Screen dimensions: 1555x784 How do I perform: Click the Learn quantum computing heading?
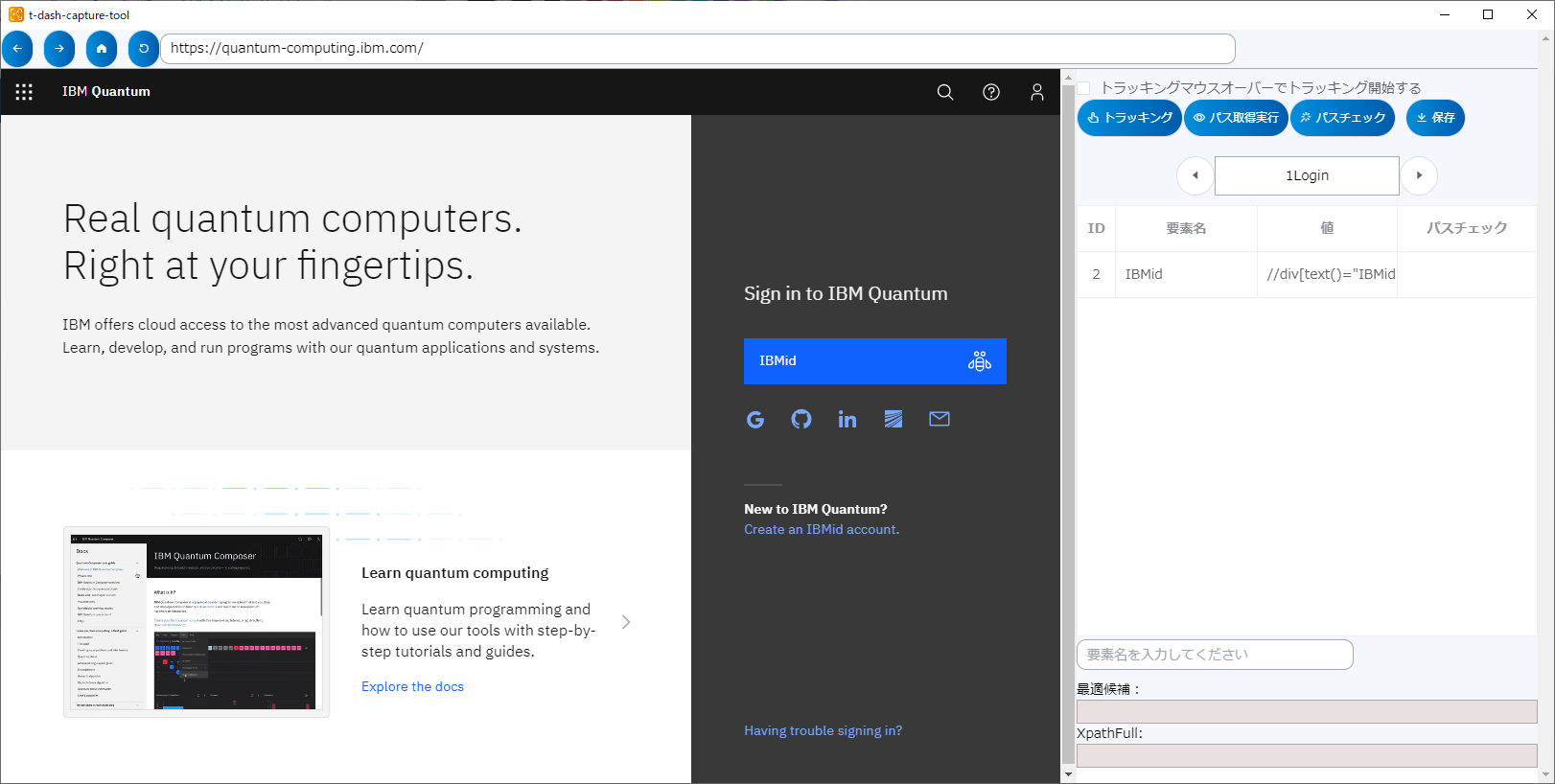coord(455,573)
